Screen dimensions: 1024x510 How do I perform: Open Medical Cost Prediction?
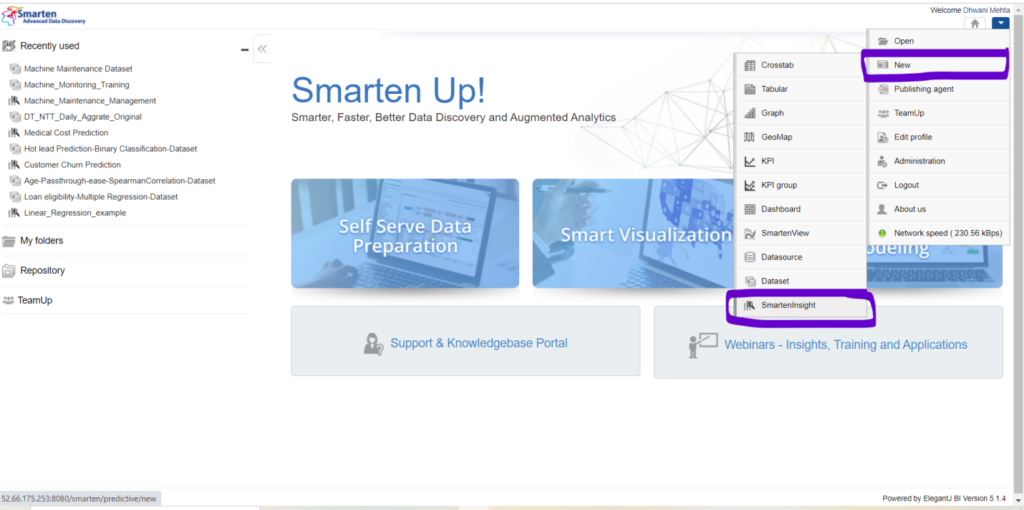coord(66,133)
